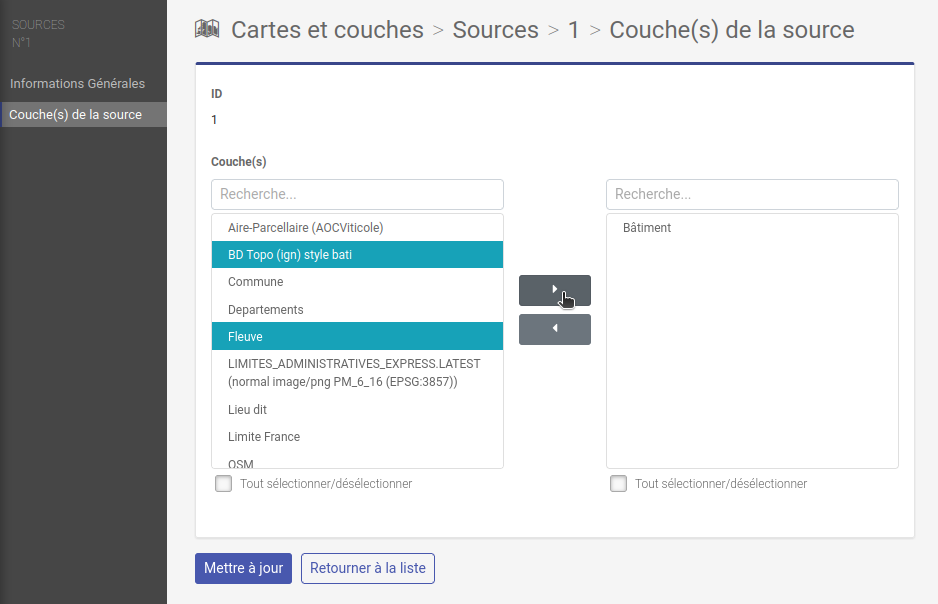
Task: Select 'Bâtiment' in the assigned layers list
Action: point(647,228)
